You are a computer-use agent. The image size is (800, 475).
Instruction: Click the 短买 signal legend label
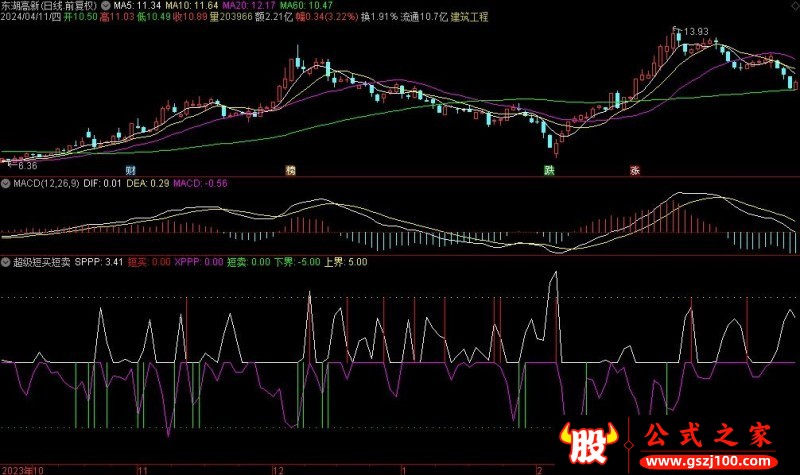click(x=137, y=262)
